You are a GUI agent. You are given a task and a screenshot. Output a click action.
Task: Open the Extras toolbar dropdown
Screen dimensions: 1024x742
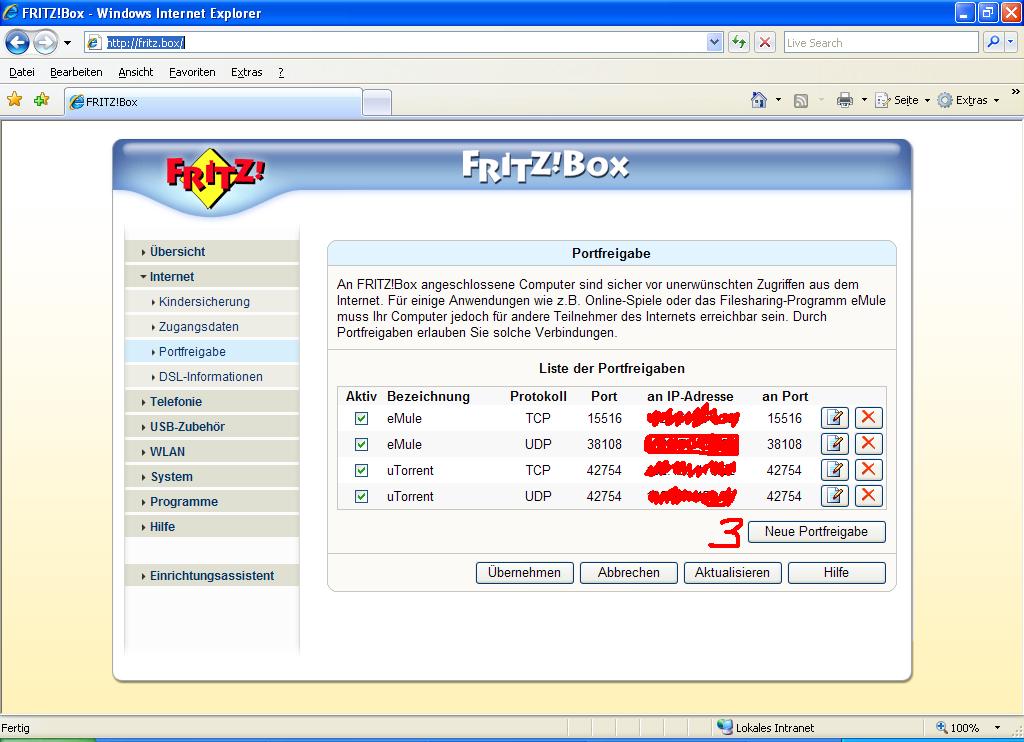(968, 100)
